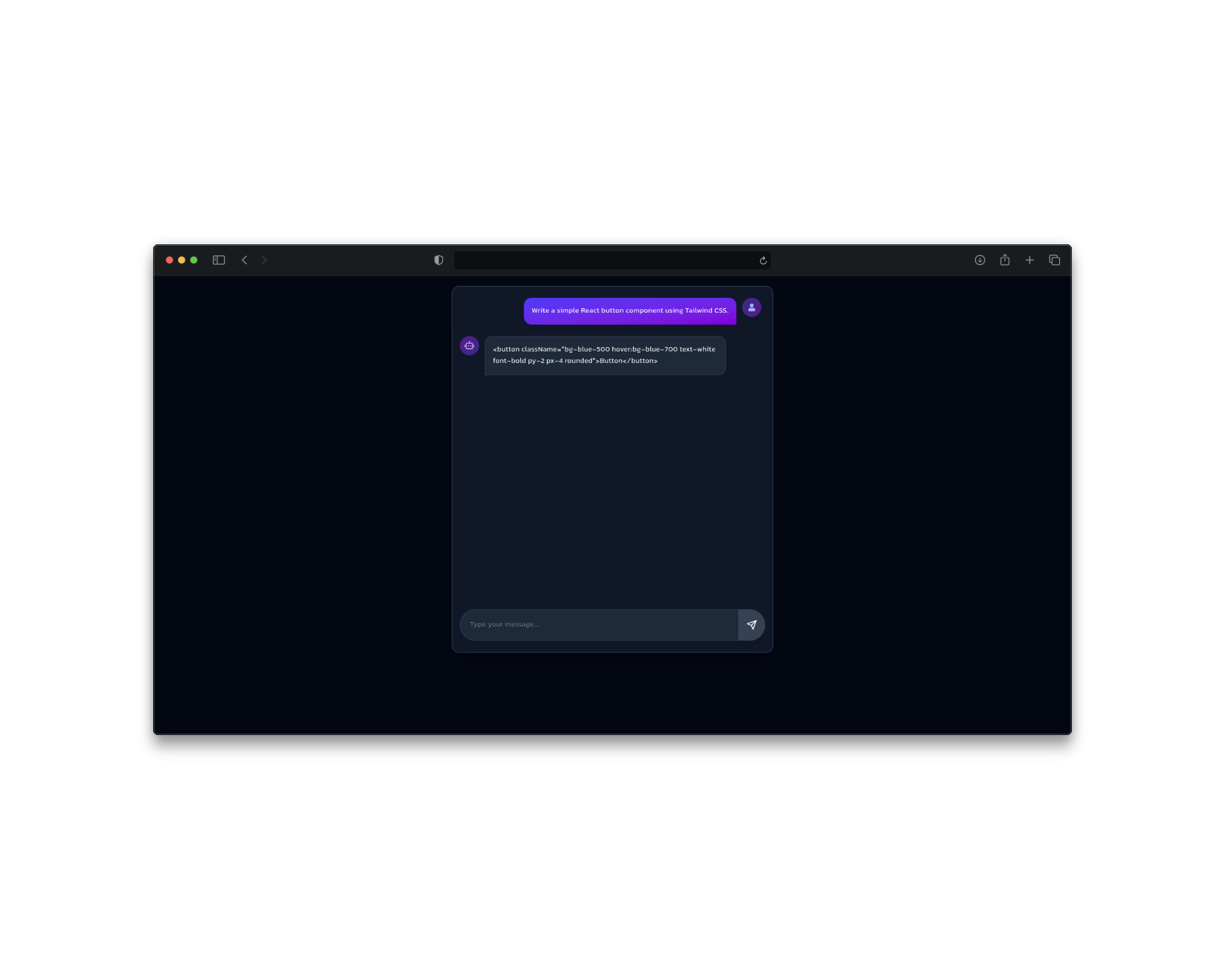Viewport: 1225px width, 980px height.
Task: Click the privacy shield icon
Action: (x=439, y=260)
